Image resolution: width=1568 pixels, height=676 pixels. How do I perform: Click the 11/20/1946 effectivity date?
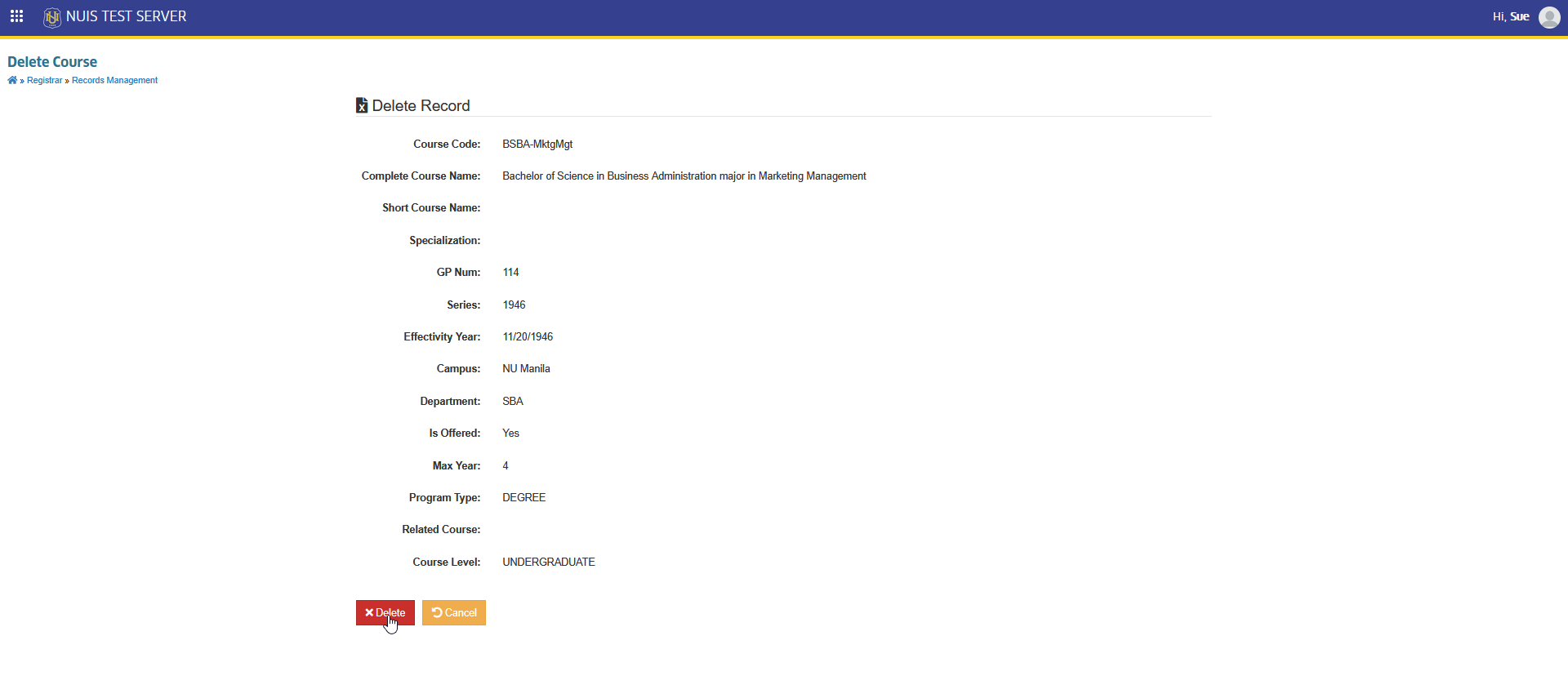pos(528,336)
